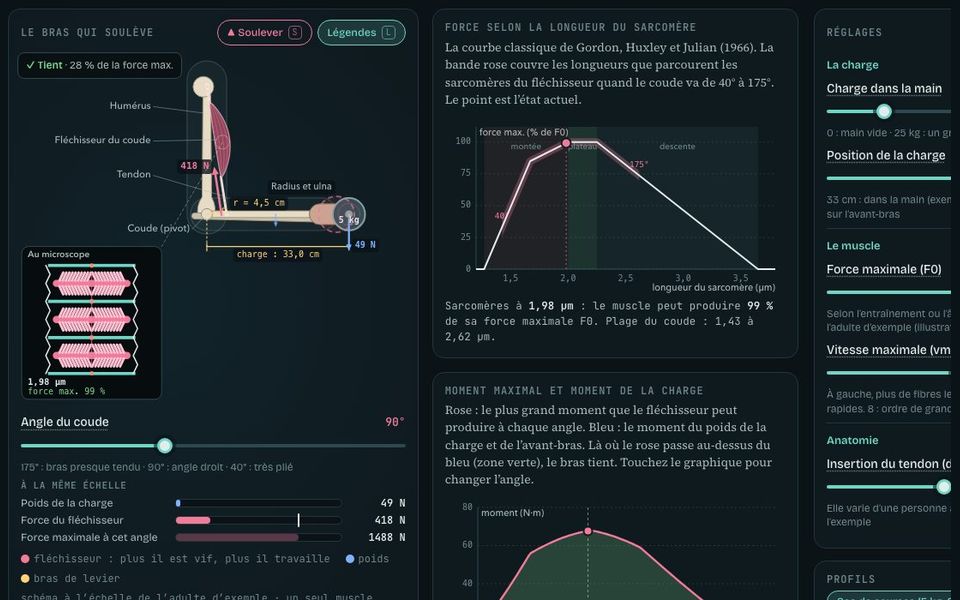Toggle the Légendes button
This screenshot has width=960, height=600.
point(361,32)
